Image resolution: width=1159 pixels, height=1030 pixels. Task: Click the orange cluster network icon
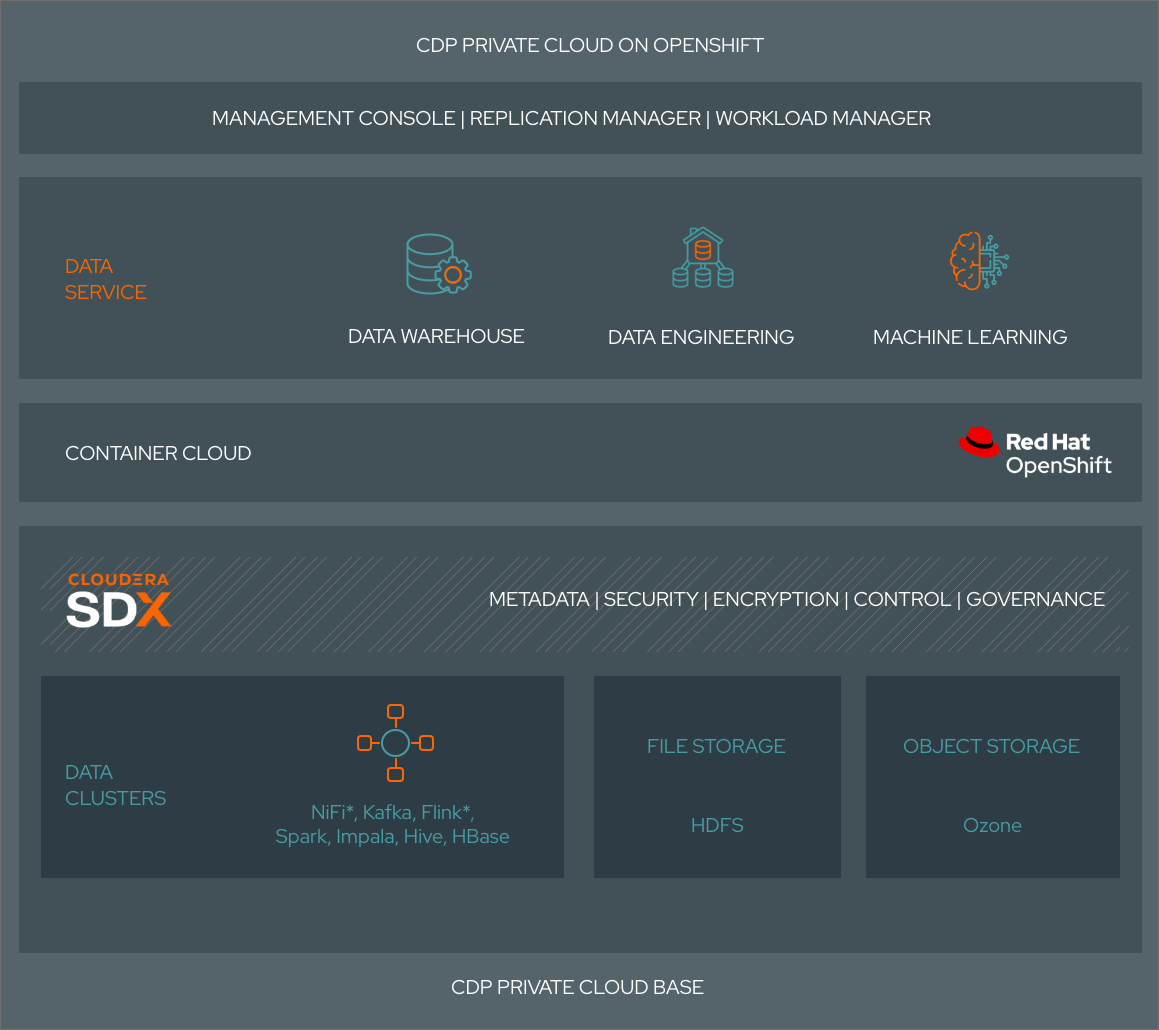click(396, 742)
